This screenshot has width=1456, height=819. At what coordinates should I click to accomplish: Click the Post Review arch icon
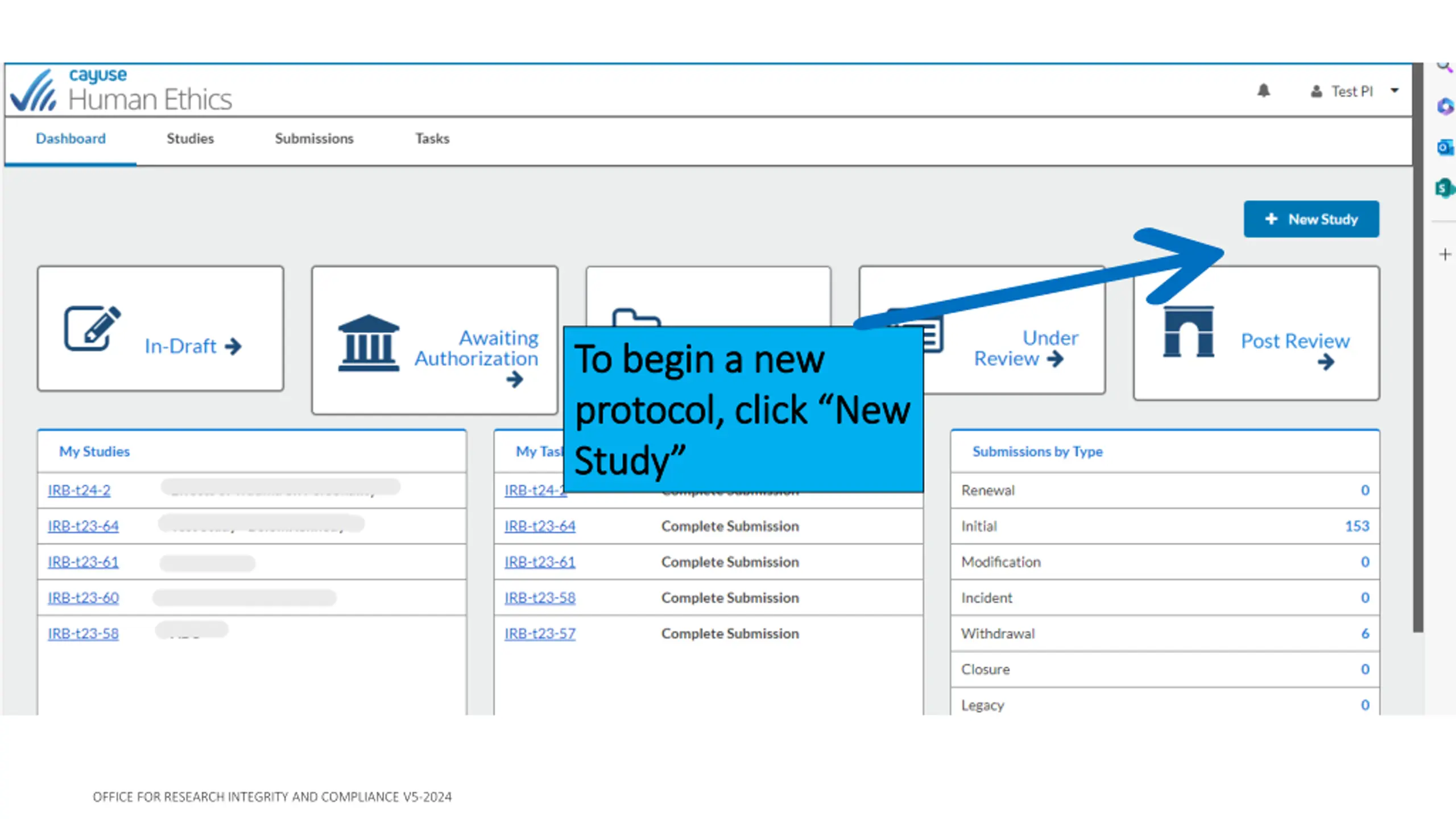tap(1188, 332)
